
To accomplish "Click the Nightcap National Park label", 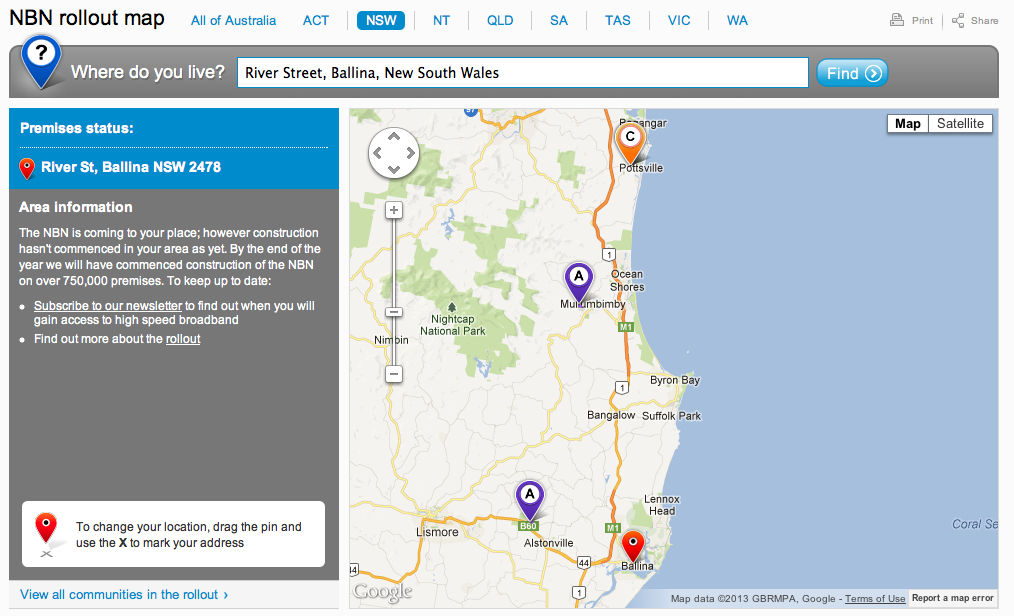I will point(453,325).
